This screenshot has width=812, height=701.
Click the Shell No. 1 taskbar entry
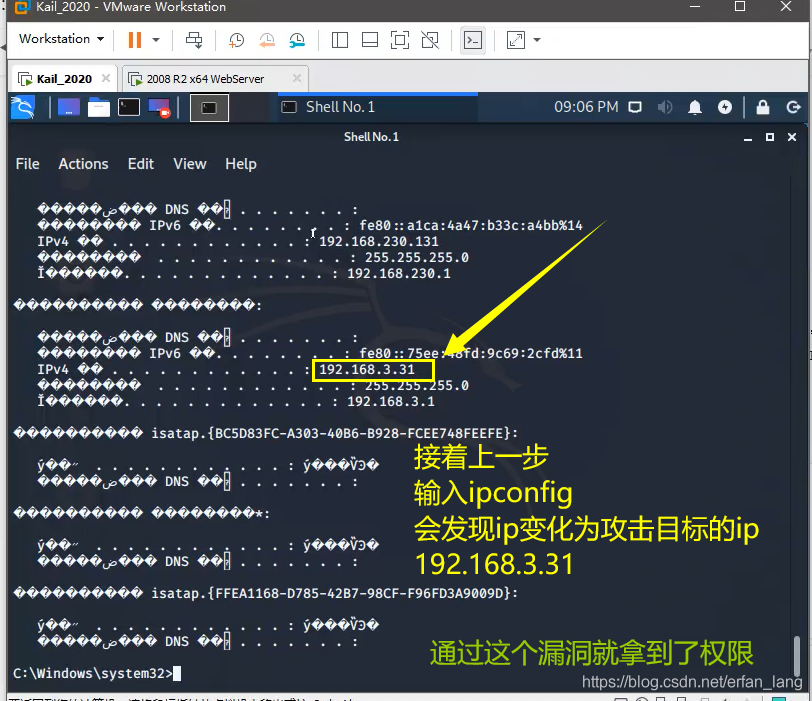point(378,107)
